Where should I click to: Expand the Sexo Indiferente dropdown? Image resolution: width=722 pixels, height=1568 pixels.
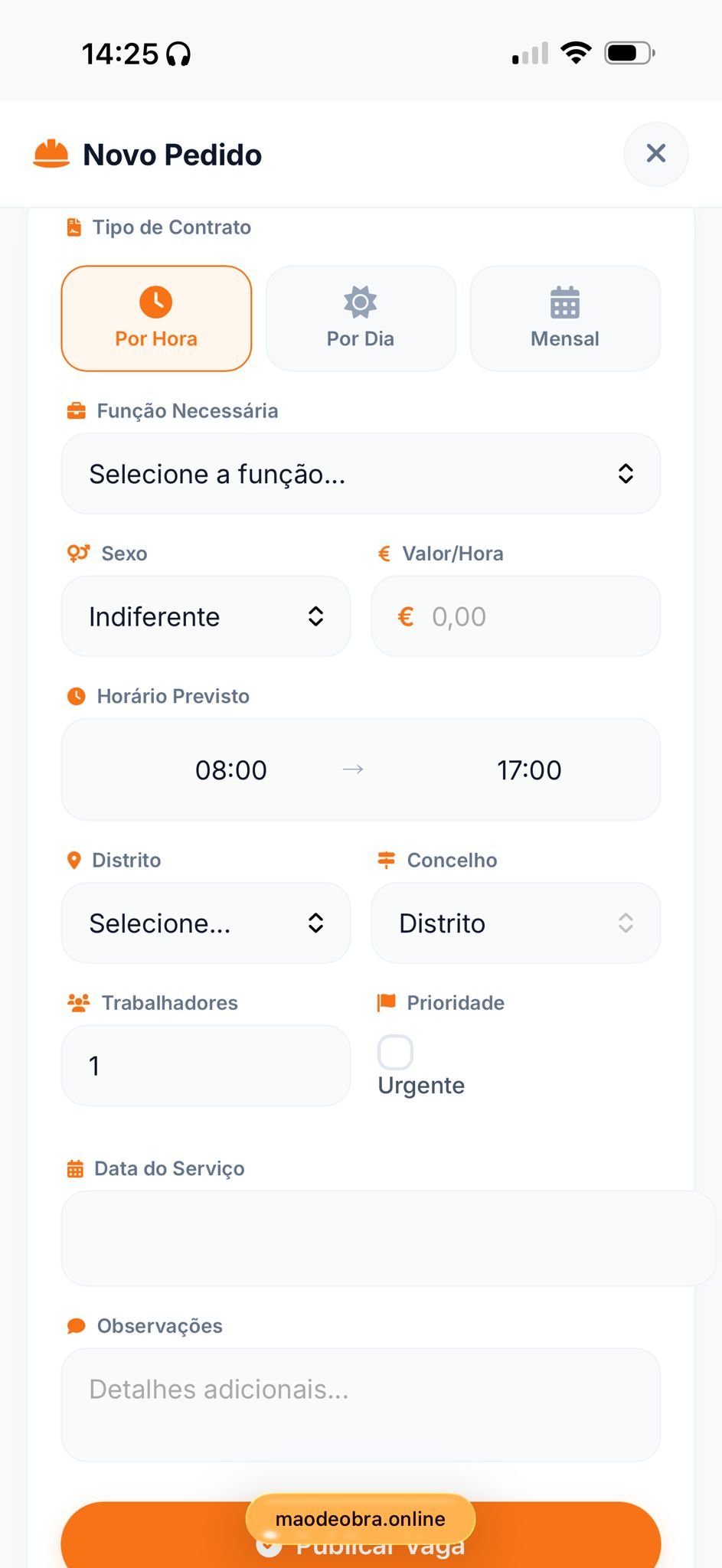[206, 616]
